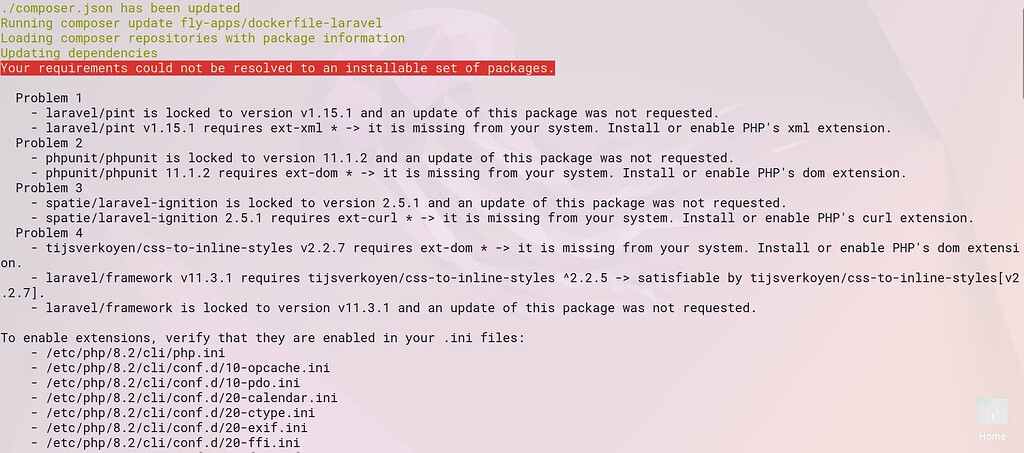The image size is (1024, 453).
Task: Click the 'To enable extensions' instruction line
Action: pos(263,338)
